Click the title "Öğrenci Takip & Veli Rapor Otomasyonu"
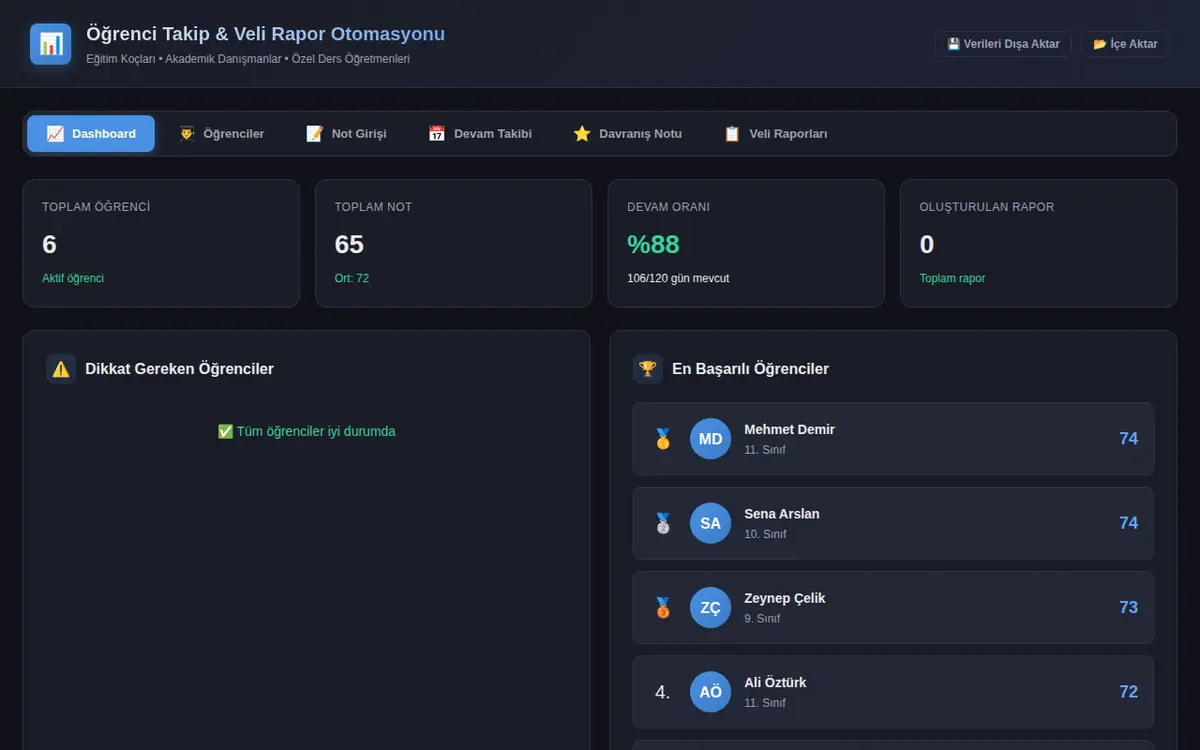 coord(265,34)
